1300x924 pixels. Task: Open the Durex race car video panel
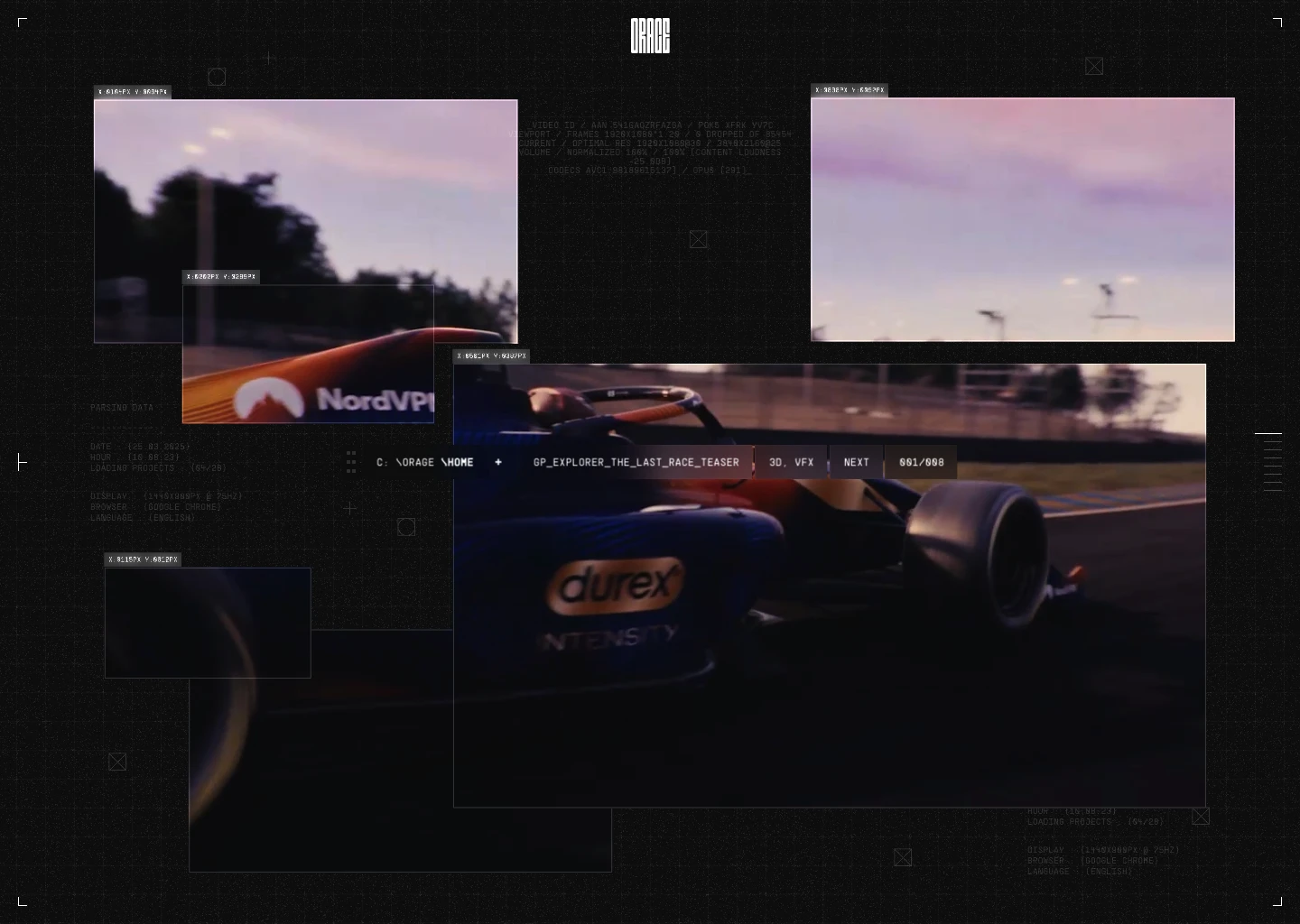click(830, 585)
